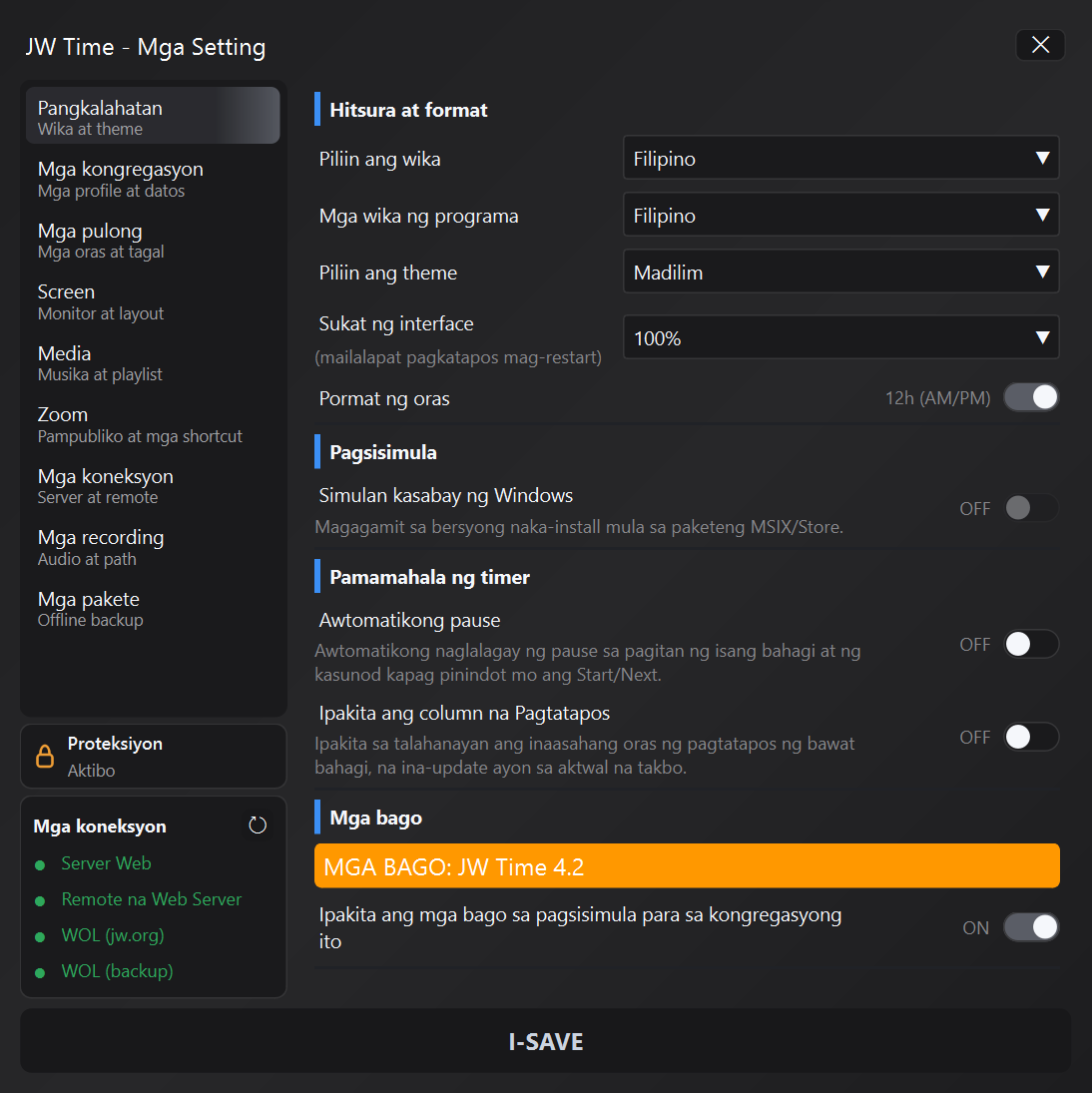Screen dimensions: 1092x1093
Task: Click the orange padlock Proteksiyon icon
Action: click(45, 757)
